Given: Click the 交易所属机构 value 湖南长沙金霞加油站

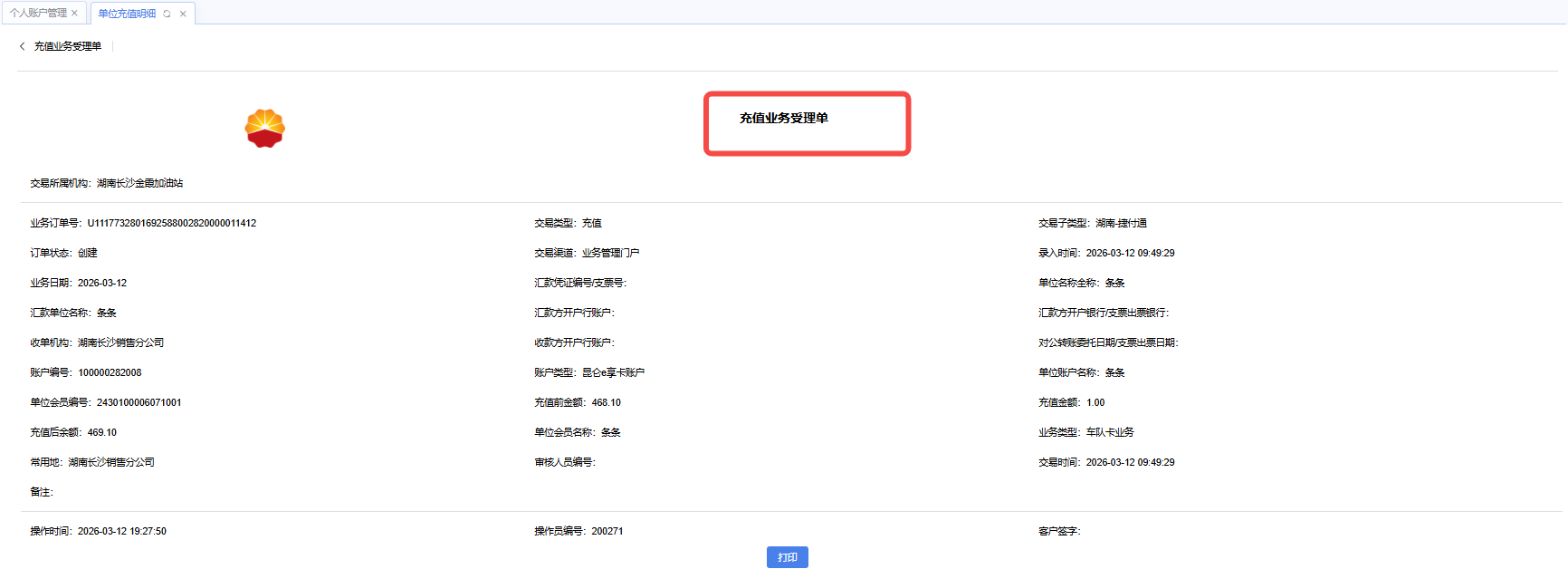Looking at the screenshot, I should 139,183.
